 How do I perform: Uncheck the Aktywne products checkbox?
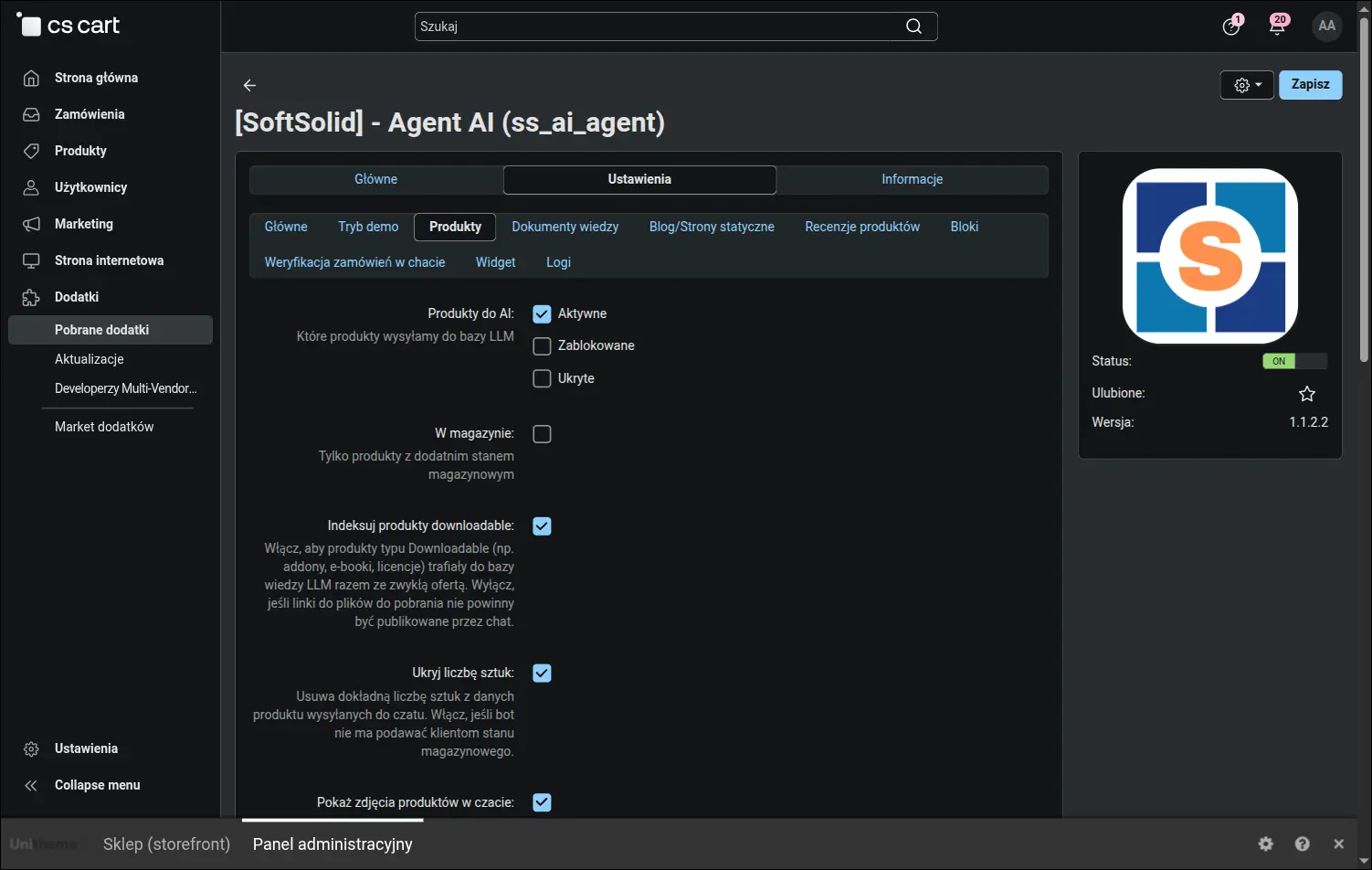[x=542, y=313]
